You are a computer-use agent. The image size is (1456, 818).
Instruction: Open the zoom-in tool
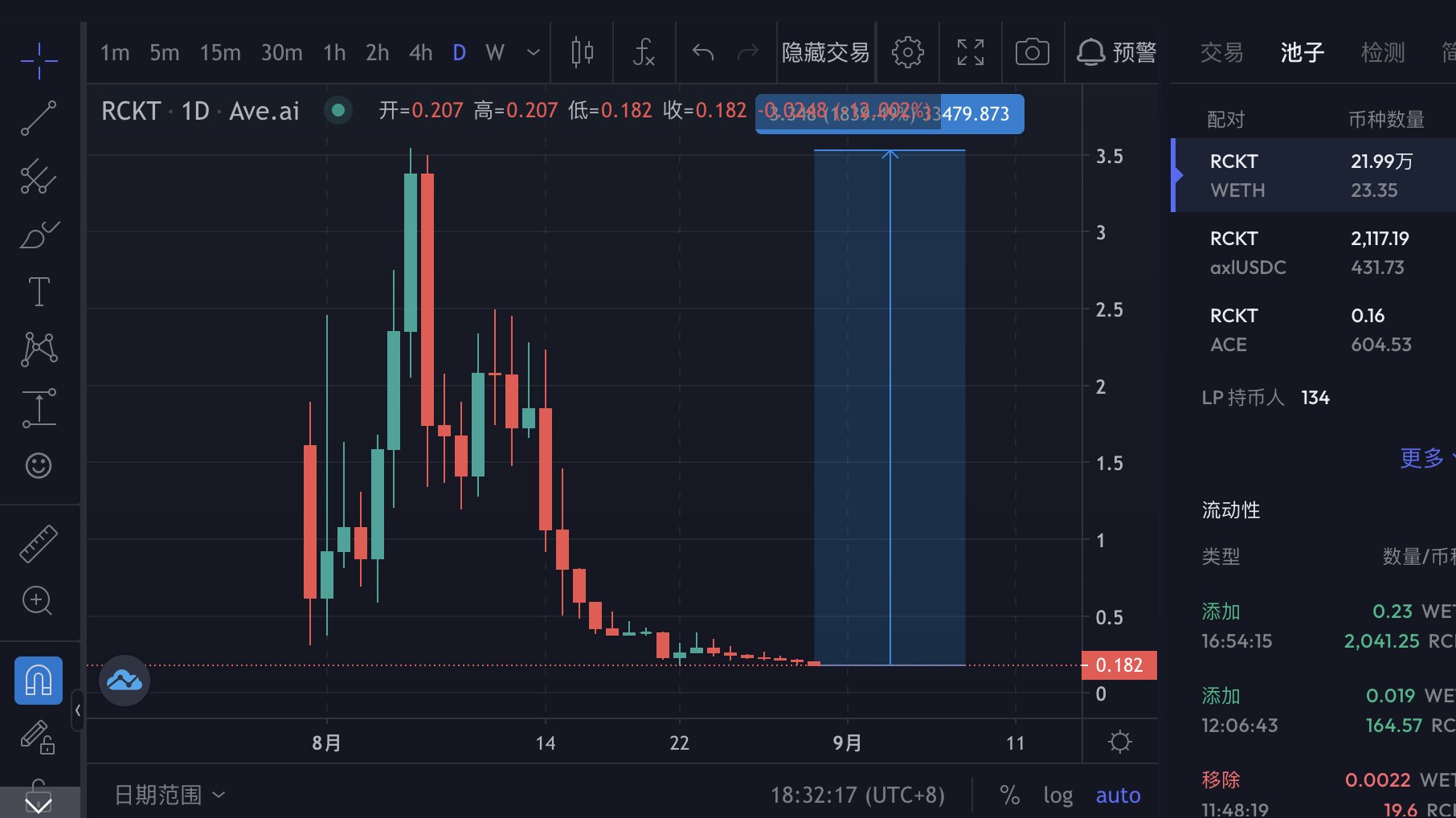coord(39,601)
